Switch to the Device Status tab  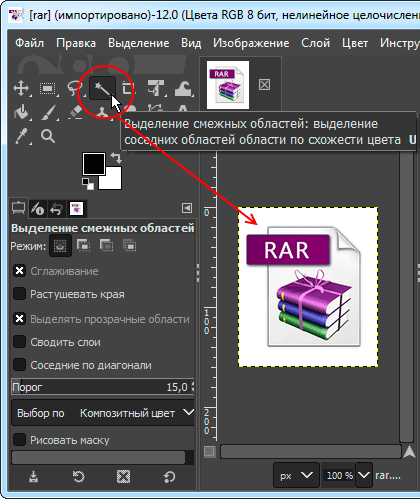click(38, 209)
